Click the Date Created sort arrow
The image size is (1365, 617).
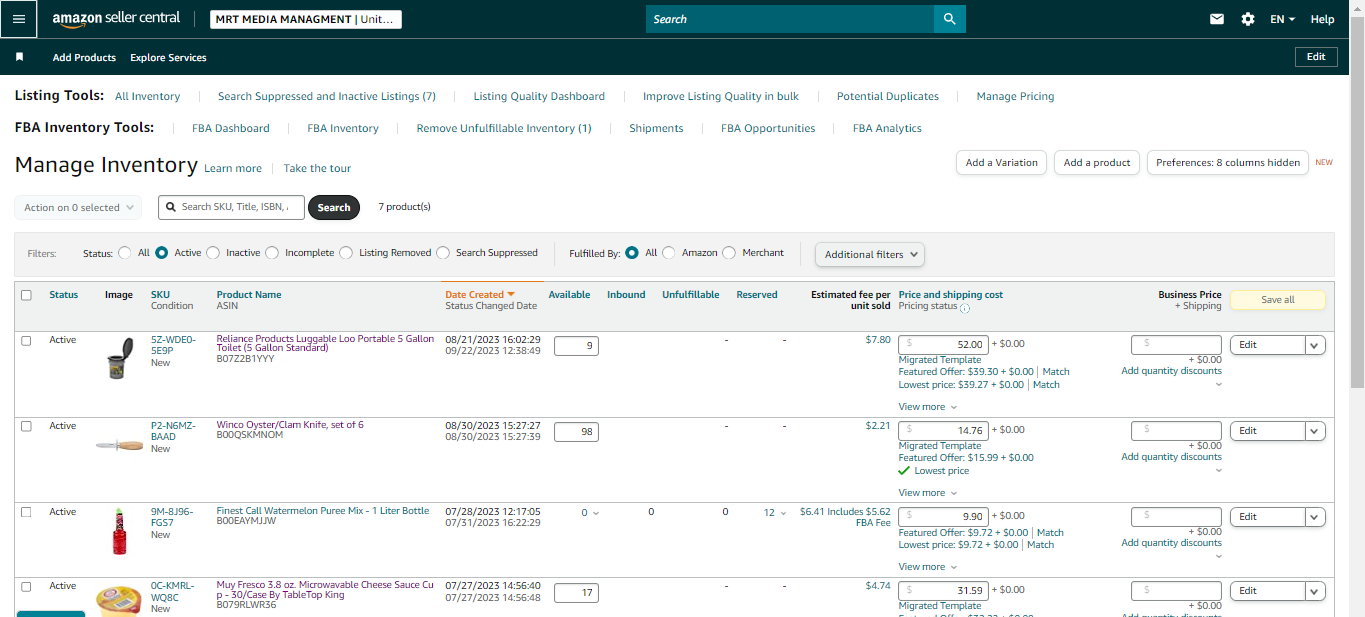[x=511, y=294]
